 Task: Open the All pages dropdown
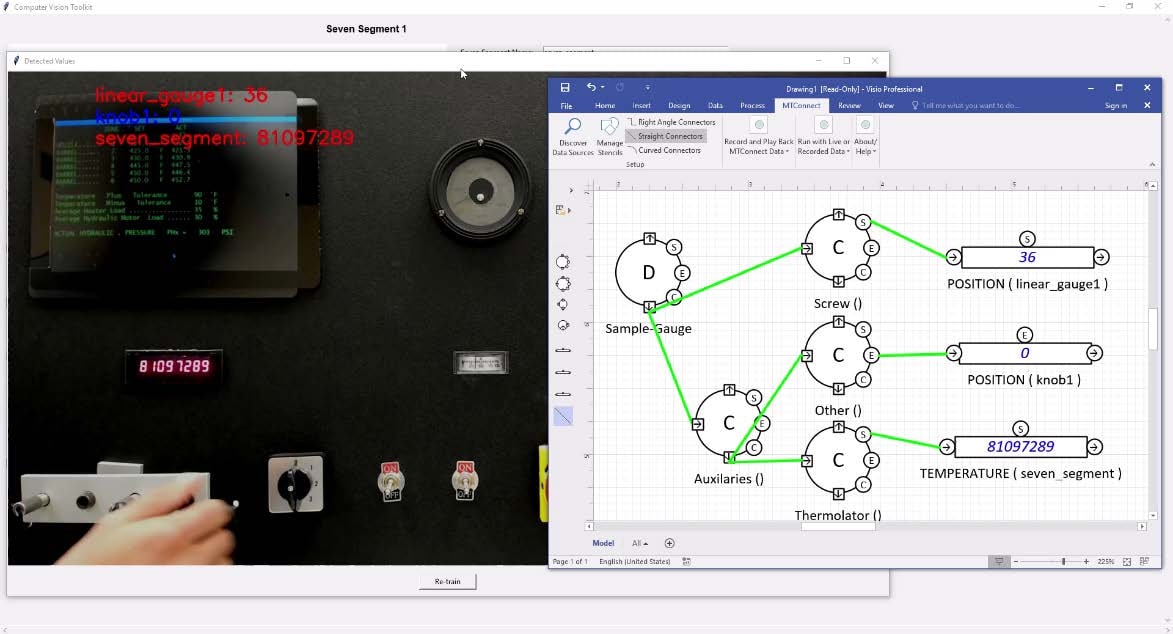[640, 543]
